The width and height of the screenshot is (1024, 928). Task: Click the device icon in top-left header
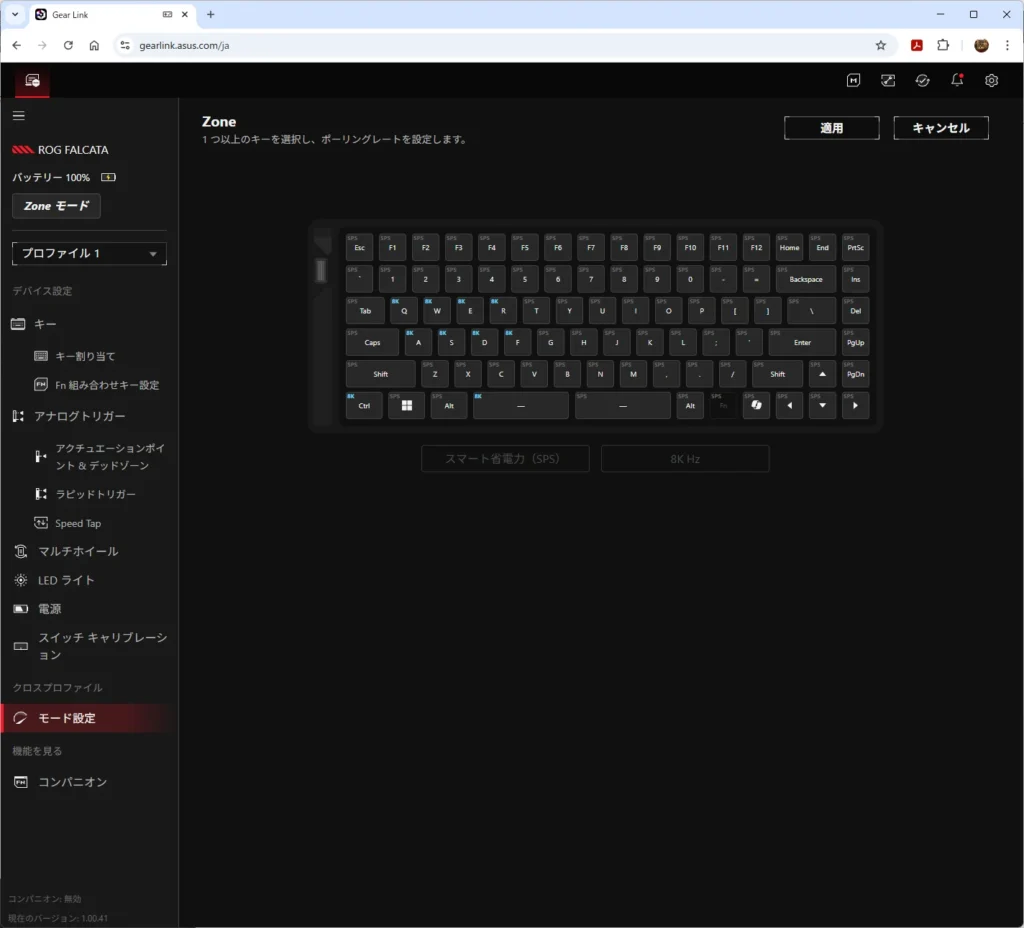[x=32, y=81]
